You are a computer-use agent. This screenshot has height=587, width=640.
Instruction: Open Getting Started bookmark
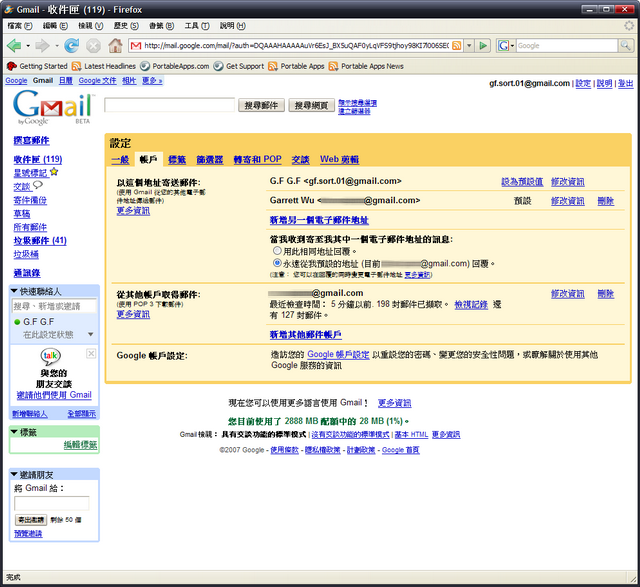pos(37,66)
